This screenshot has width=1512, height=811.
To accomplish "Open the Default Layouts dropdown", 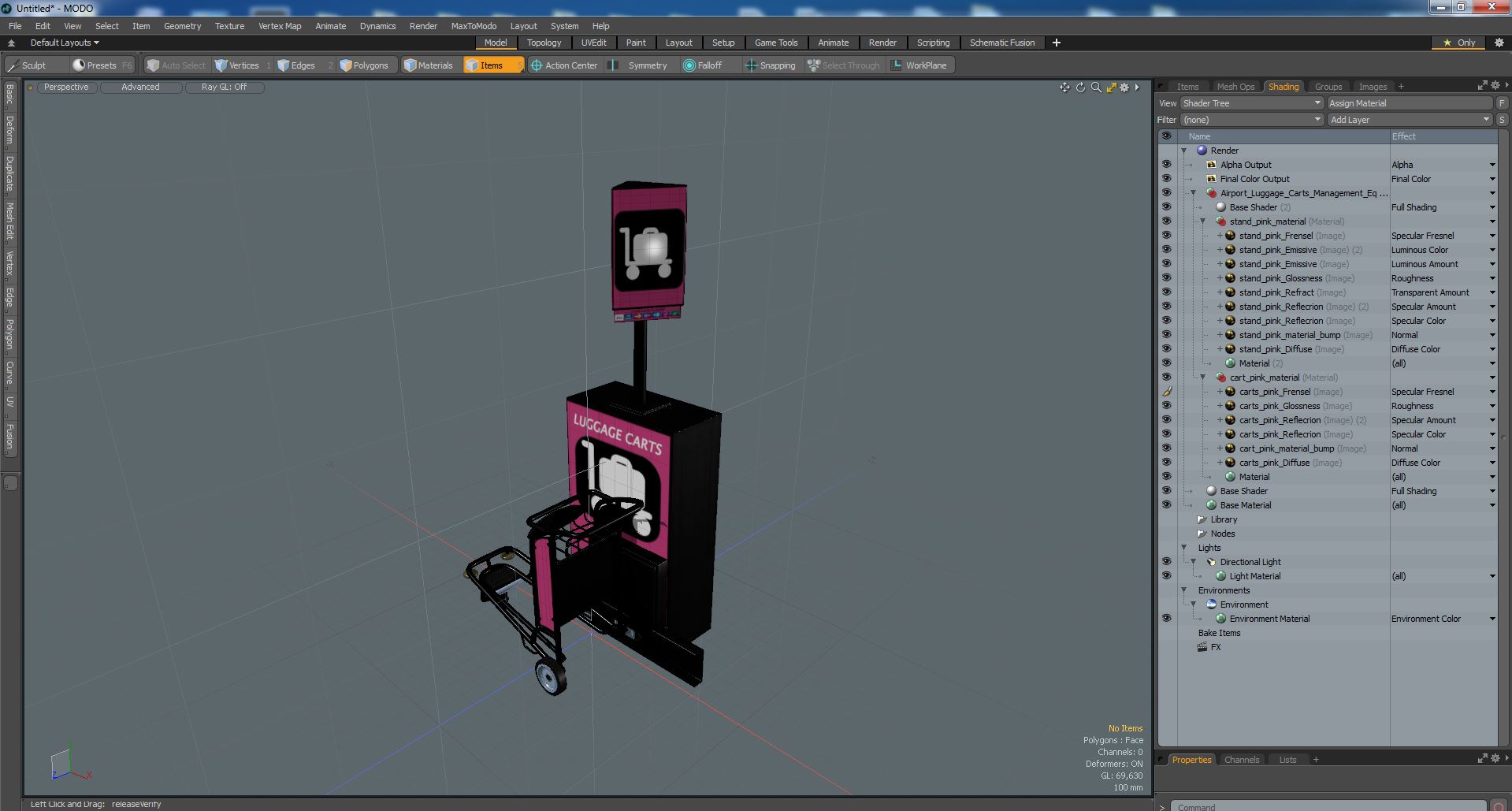I will [x=65, y=43].
